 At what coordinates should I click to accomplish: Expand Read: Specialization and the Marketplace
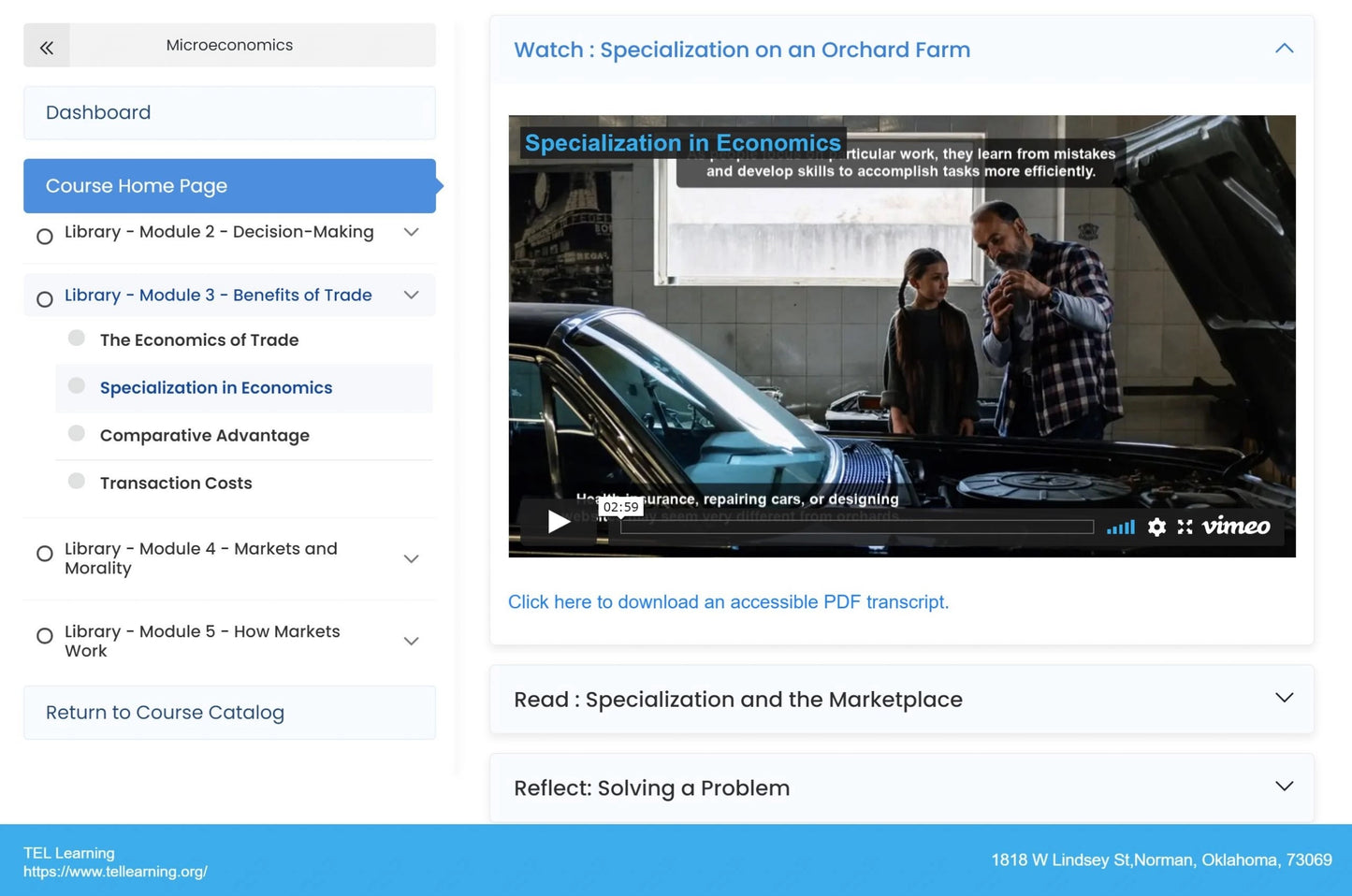(x=1284, y=699)
